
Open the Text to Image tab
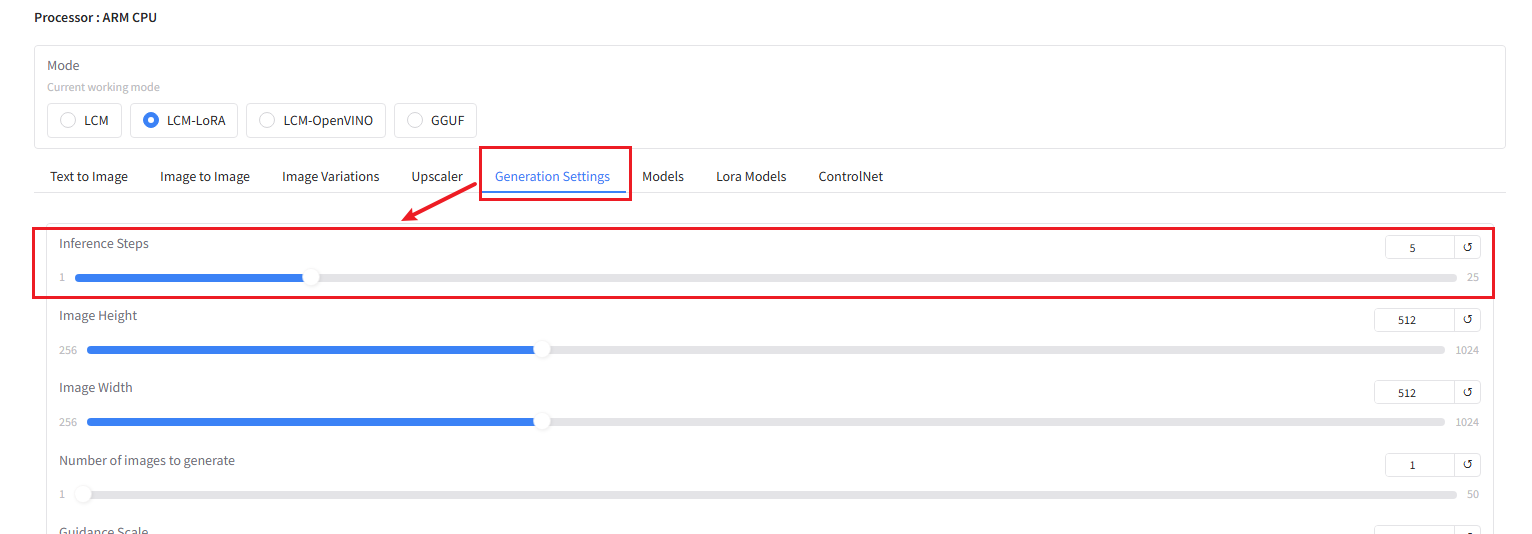click(89, 177)
